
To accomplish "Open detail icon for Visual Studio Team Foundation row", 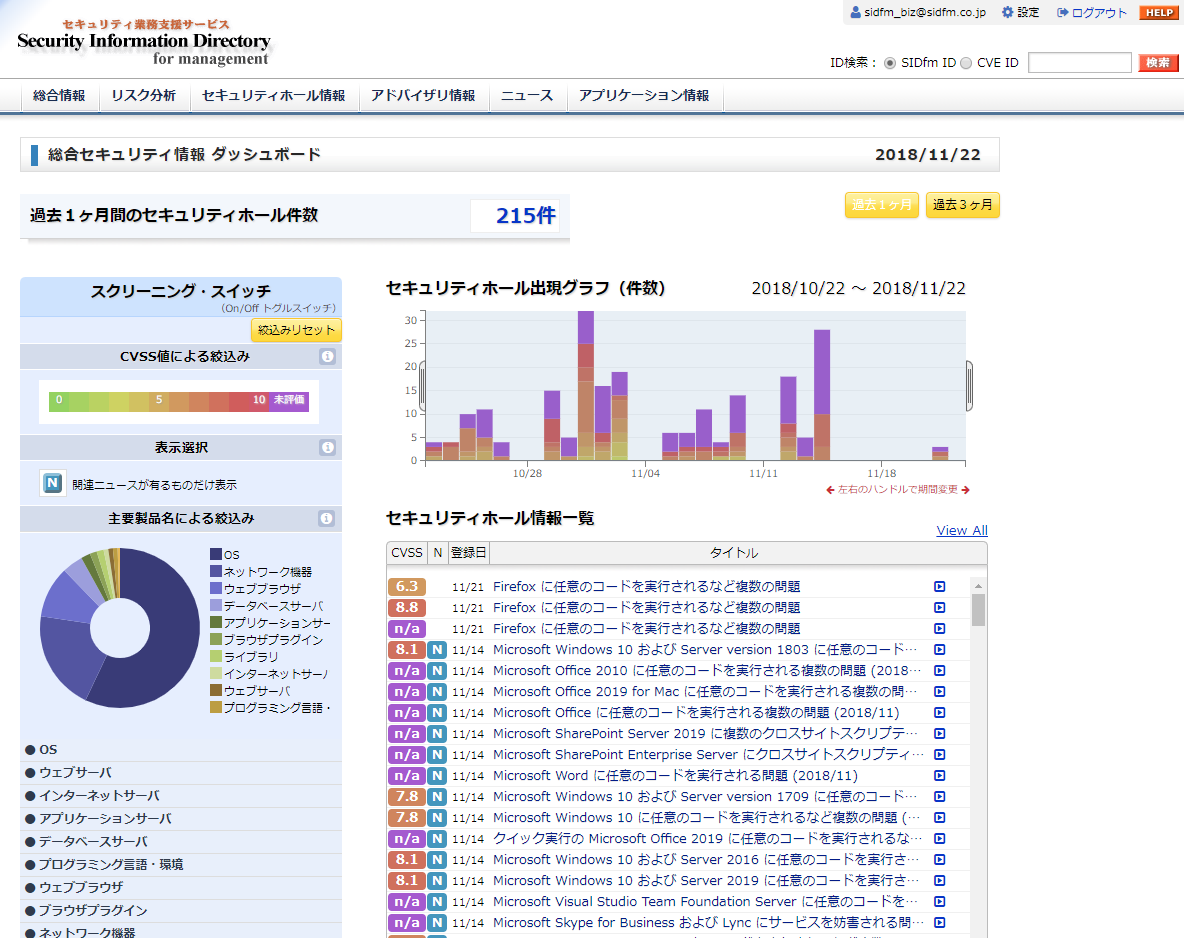I will [939, 902].
